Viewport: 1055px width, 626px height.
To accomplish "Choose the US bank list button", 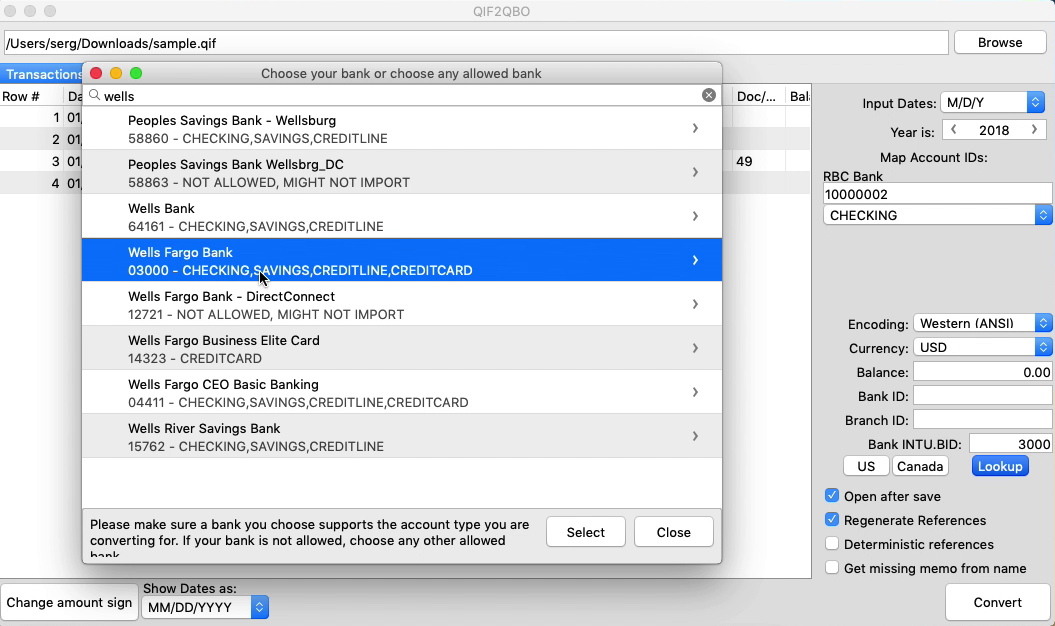I will 866,466.
